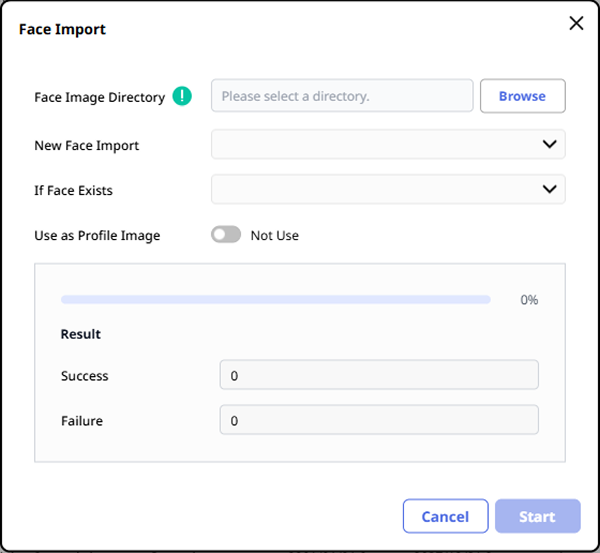Click the Not Use toggle label
Viewport: 600px width, 553px height.
coord(275,236)
